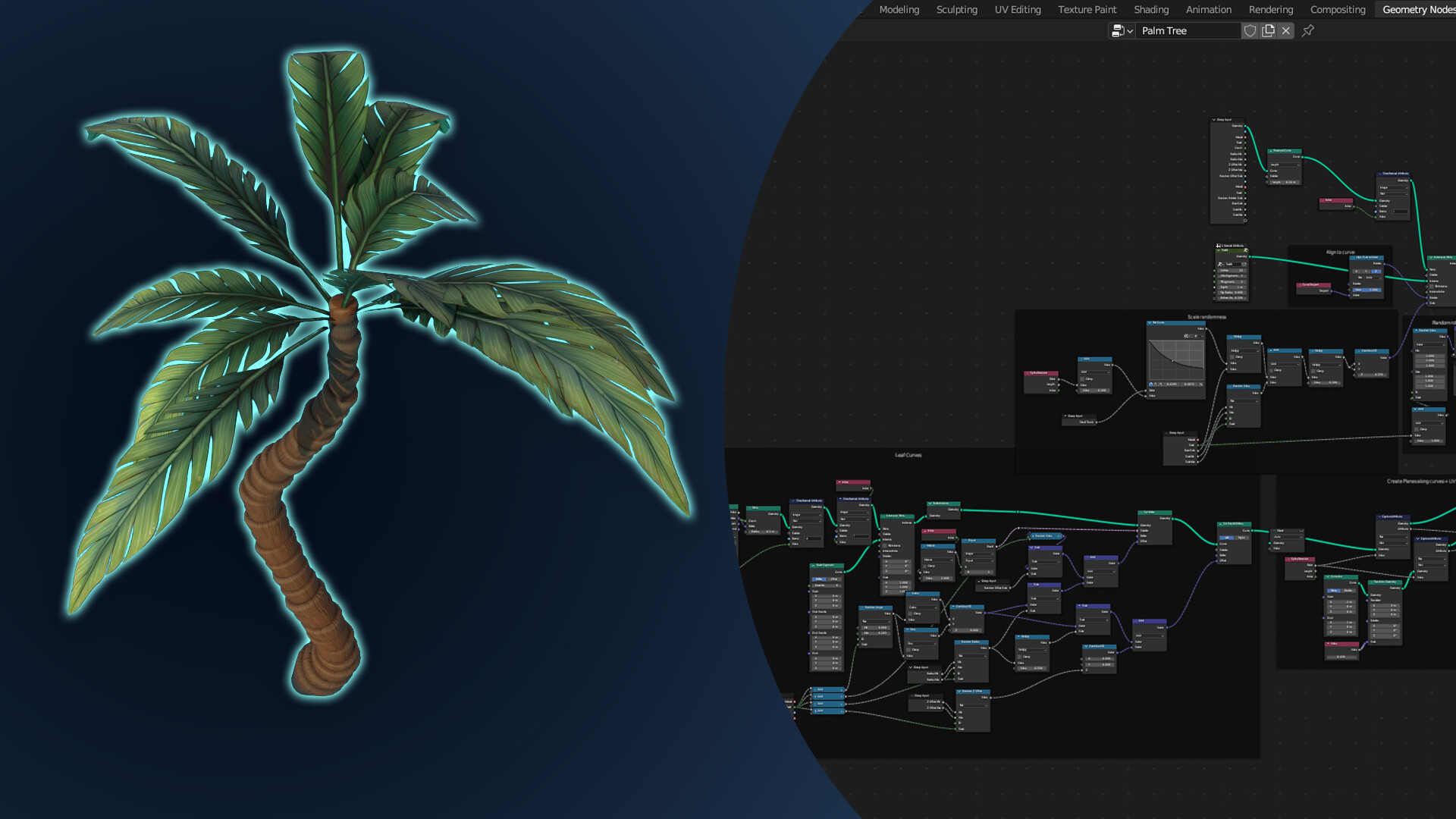This screenshot has height=819, width=1456.
Task: Switch to the Shading workspace tab
Action: point(1151,9)
